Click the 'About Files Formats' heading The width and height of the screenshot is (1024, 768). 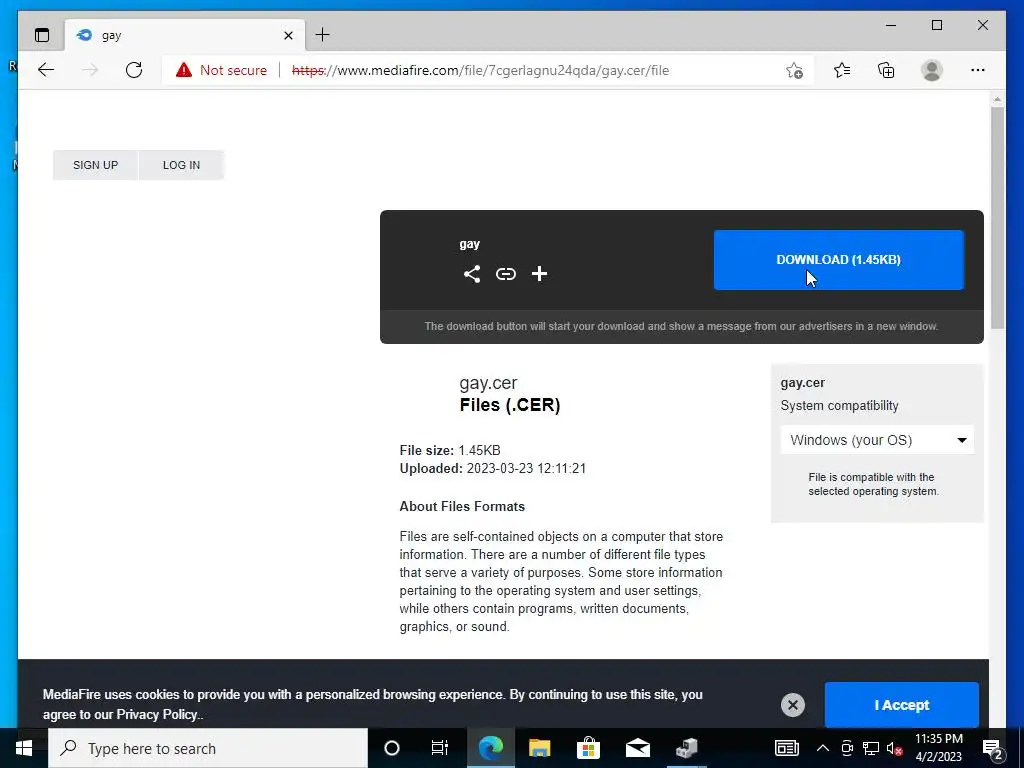462,507
